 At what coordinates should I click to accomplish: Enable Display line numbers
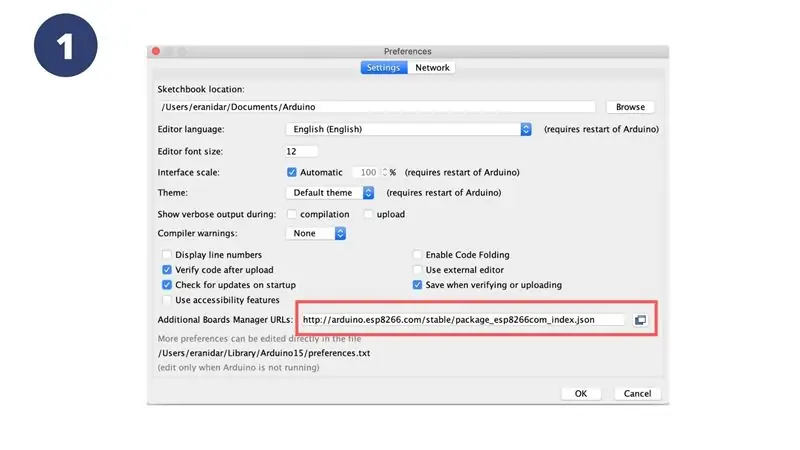pos(166,255)
